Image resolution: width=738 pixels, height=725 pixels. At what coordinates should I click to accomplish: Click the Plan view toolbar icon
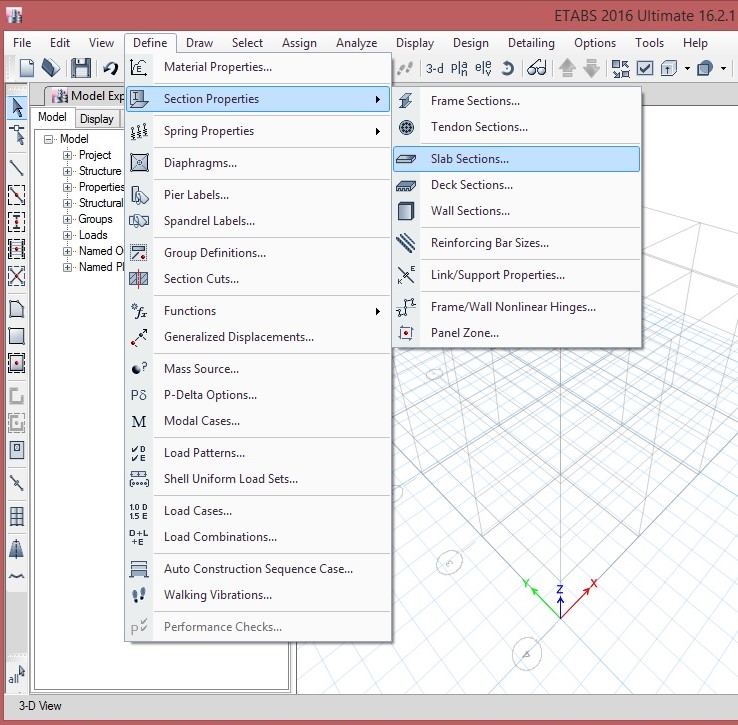click(459, 68)
